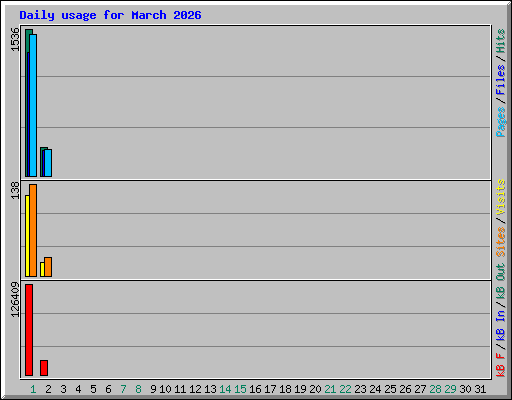Click the Visits legend label
The width and height of the screenshot is (512, 400).
click(500, 197)
